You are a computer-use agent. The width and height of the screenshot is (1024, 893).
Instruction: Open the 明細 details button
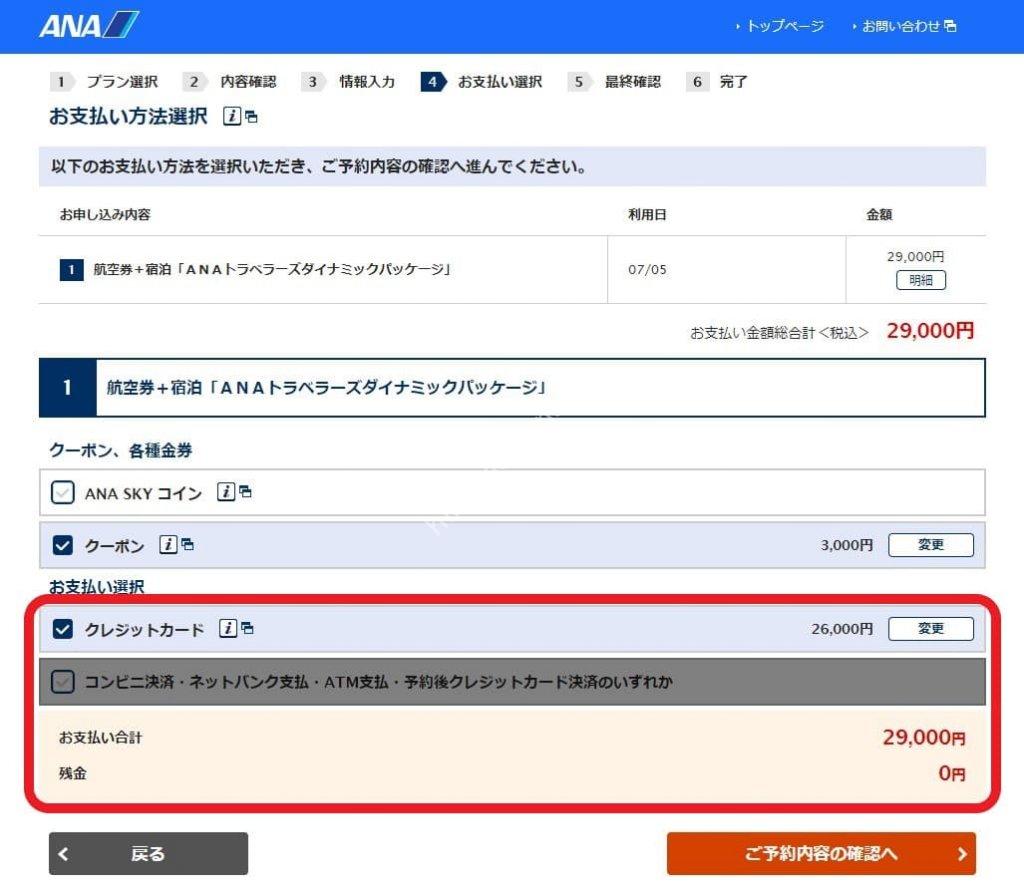(x=921, y=280)
